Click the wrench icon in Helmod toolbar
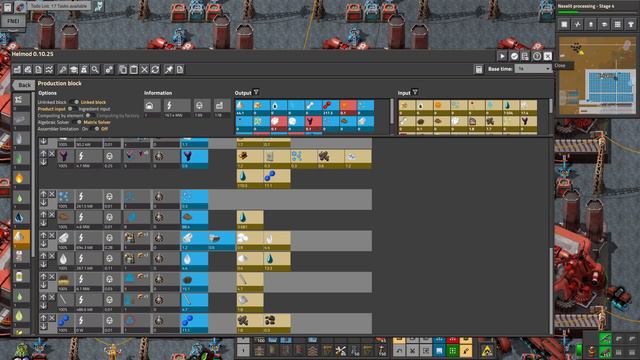 pyautogui.click(x=62, y=69)
